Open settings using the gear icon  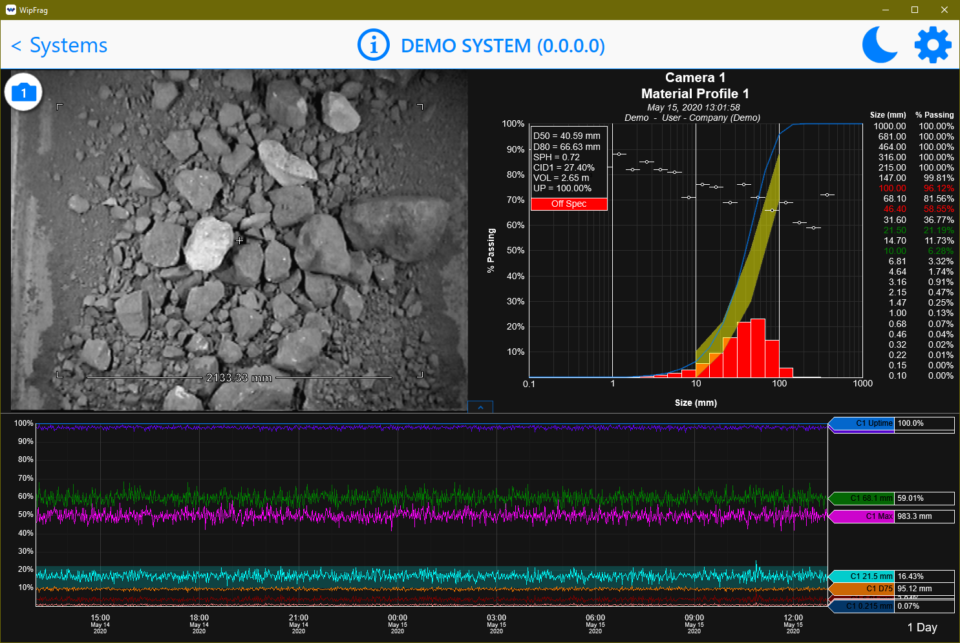[932, 44]
